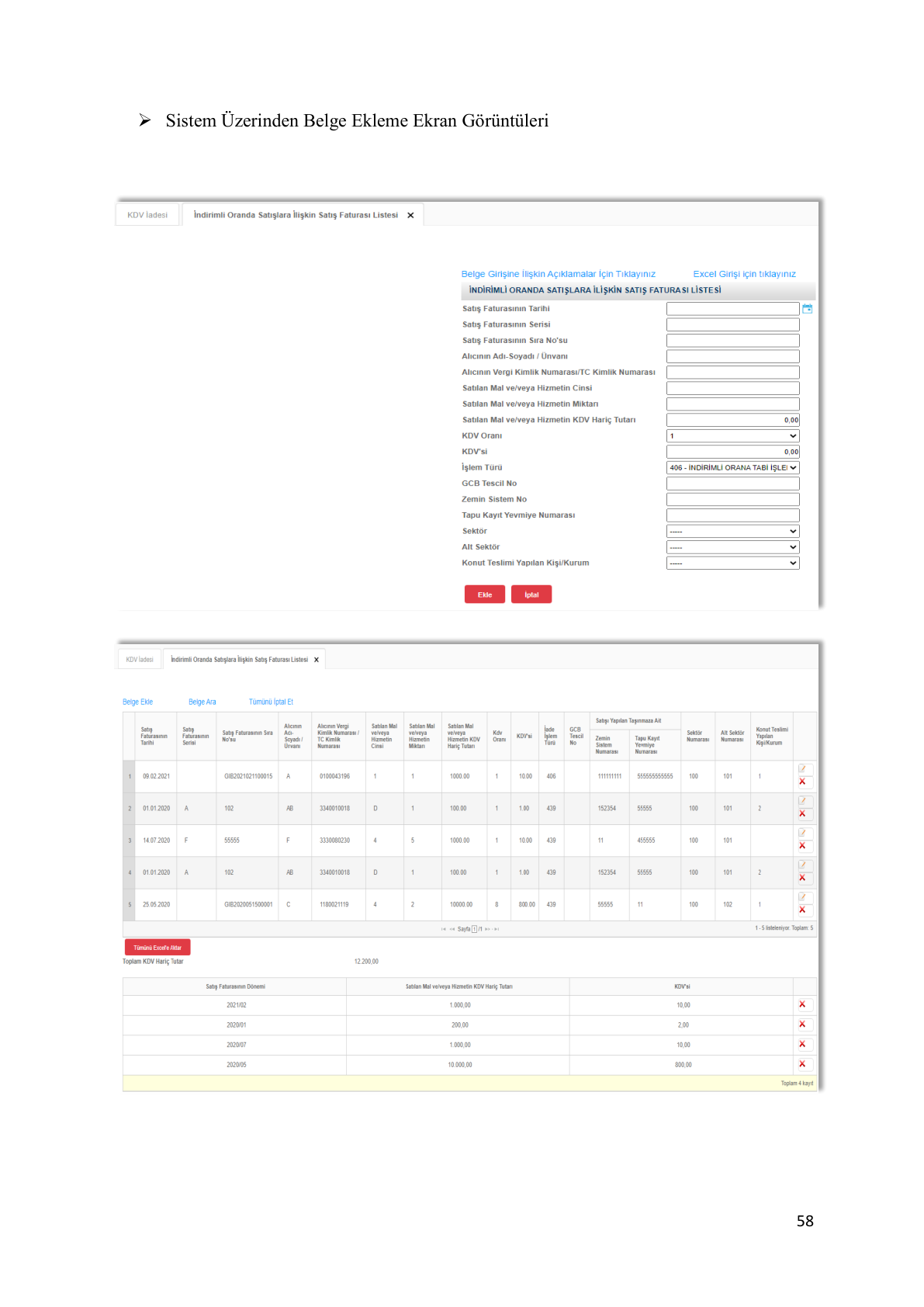
Task: Click the red İptal button
Action: pyautogui.click(x=531, y=595)
